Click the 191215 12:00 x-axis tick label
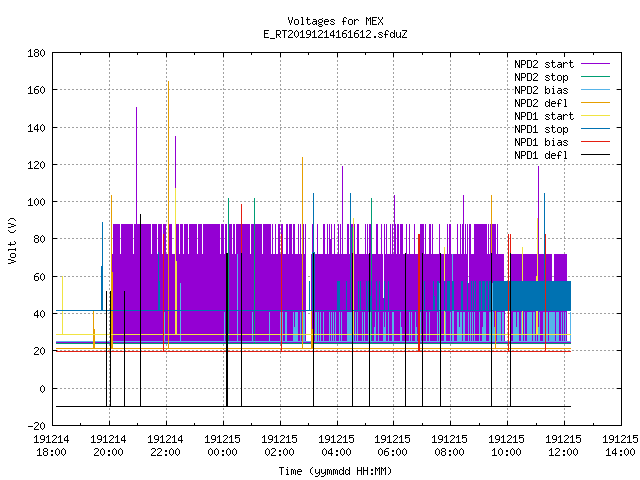640x480 pixels. coord(563,446)
